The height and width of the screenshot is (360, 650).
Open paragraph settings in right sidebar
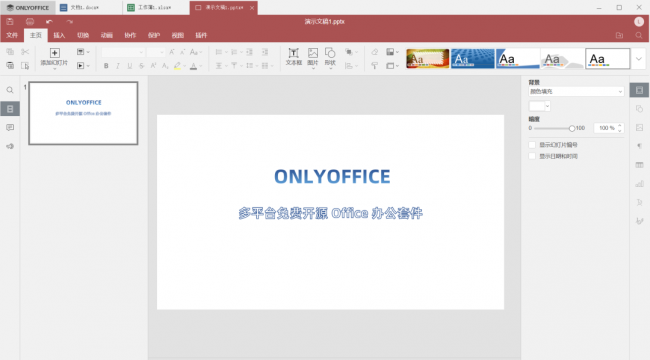(639, 146)
